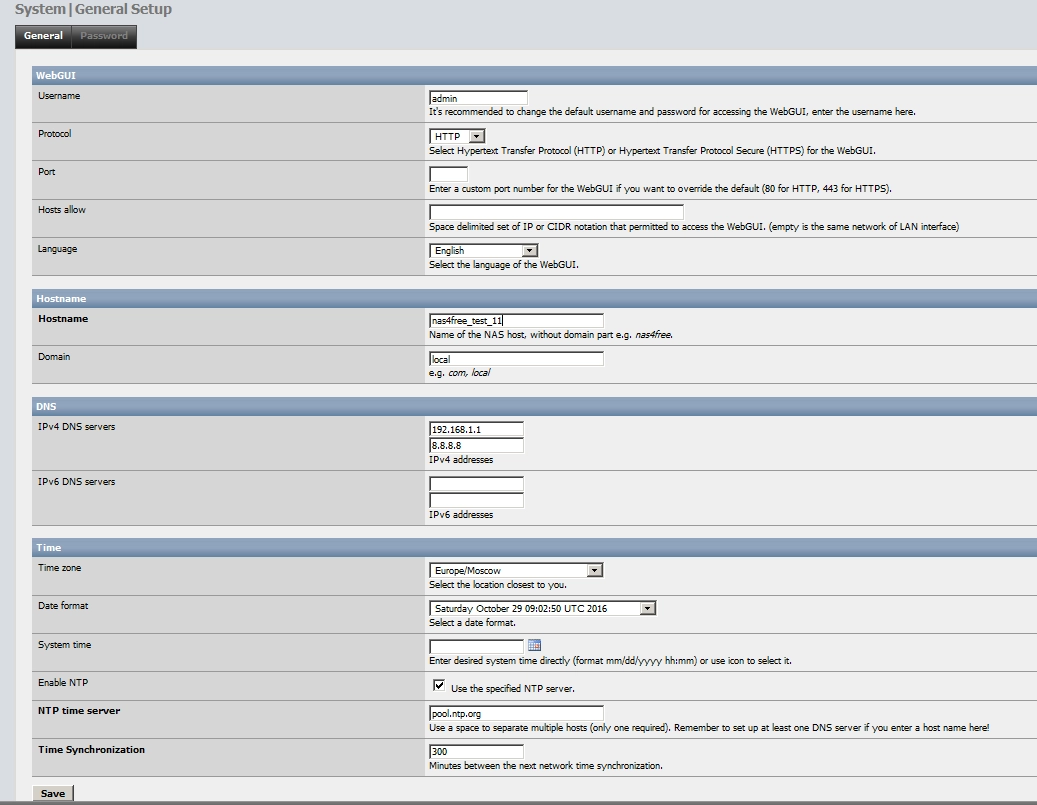The width and height of the screenshot is (1037, 805).
Task: Select the General tab
Action: (x=43, y=36)
